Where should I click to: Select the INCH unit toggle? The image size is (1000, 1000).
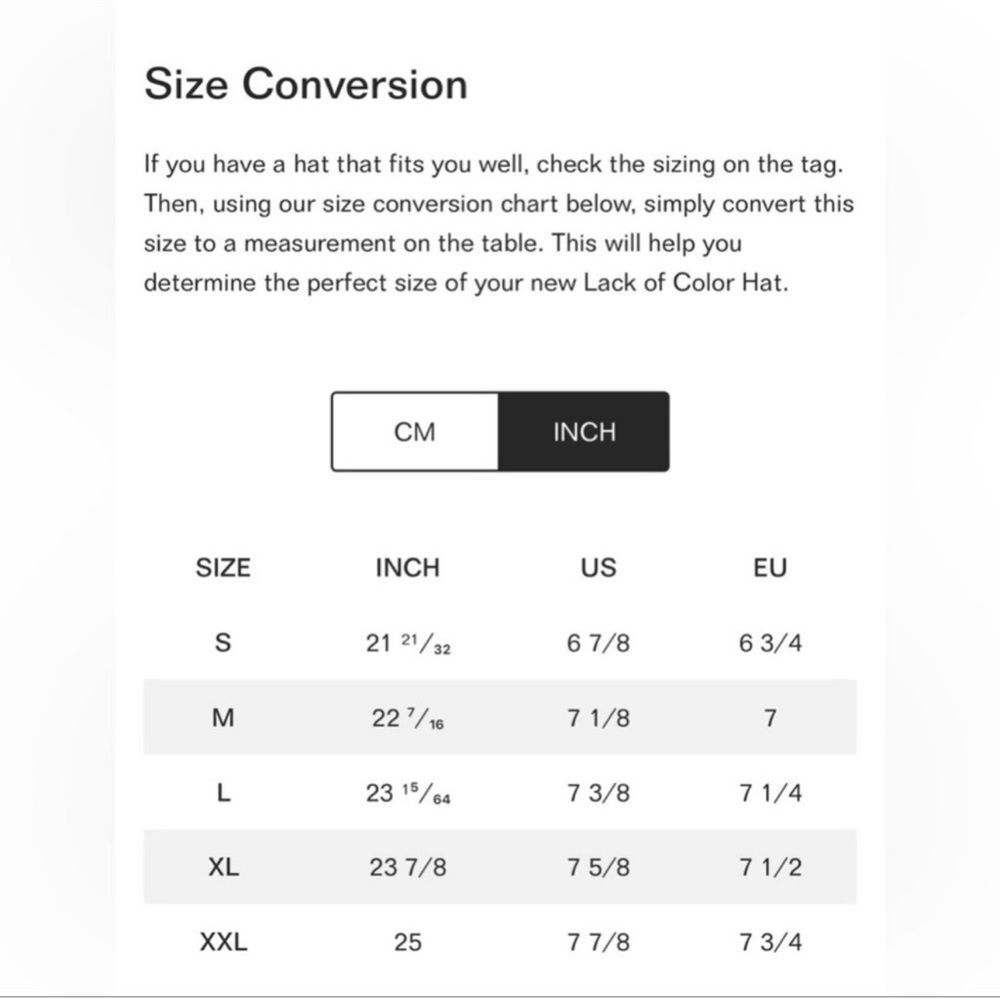tap(584, 432)
